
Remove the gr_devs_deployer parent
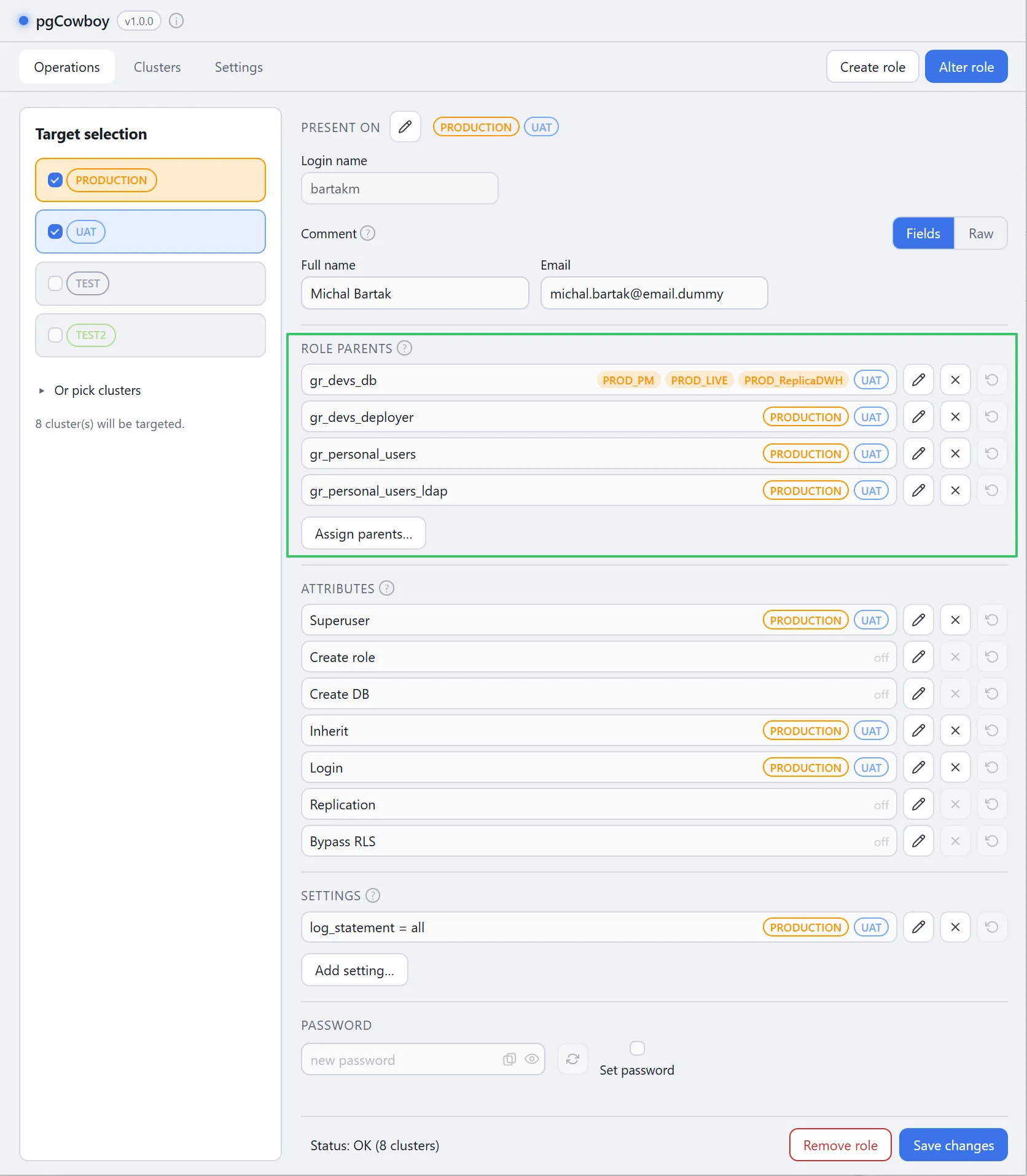(x=955, y=417)
